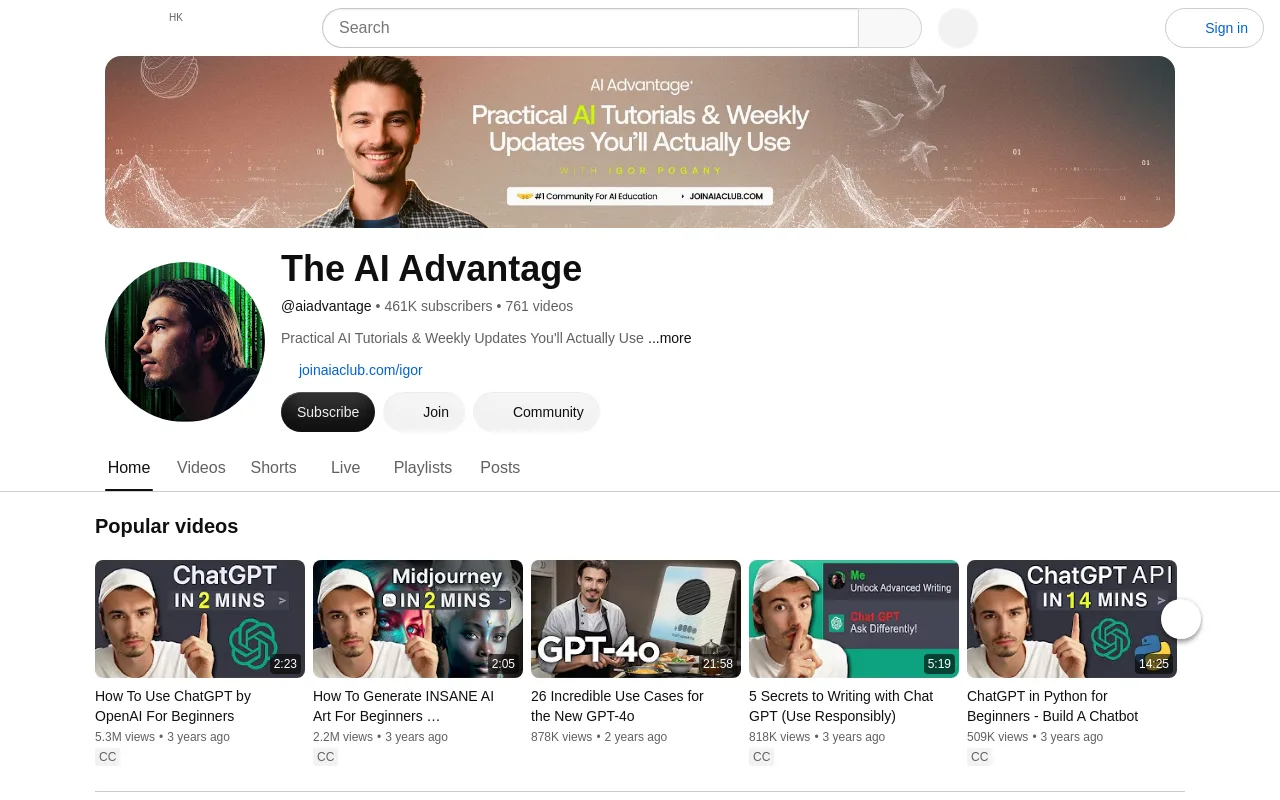Open the Playlists tab
The height and width of the screenshot is (800, 1280).
tap(423, 468)
